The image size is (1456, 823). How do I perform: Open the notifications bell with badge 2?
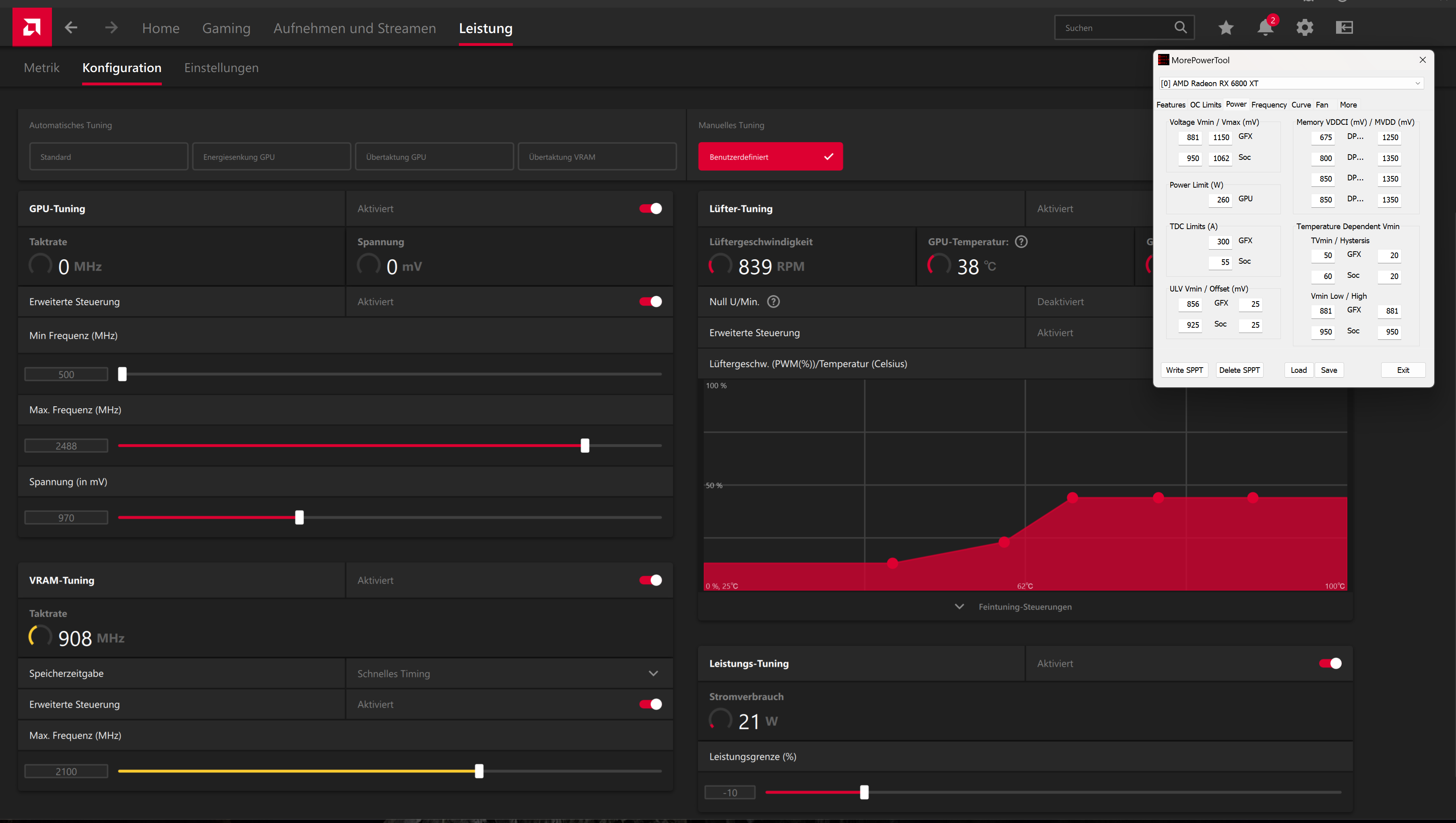1265,27
